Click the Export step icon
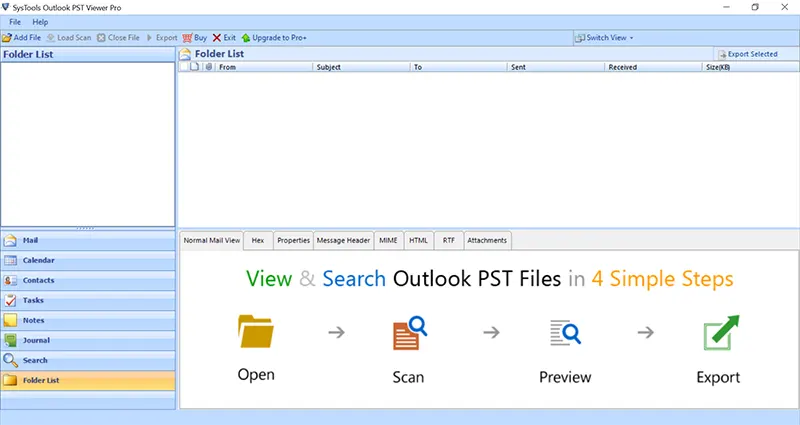The height and width of the screenshot is (425, 800). coord(720,332)
